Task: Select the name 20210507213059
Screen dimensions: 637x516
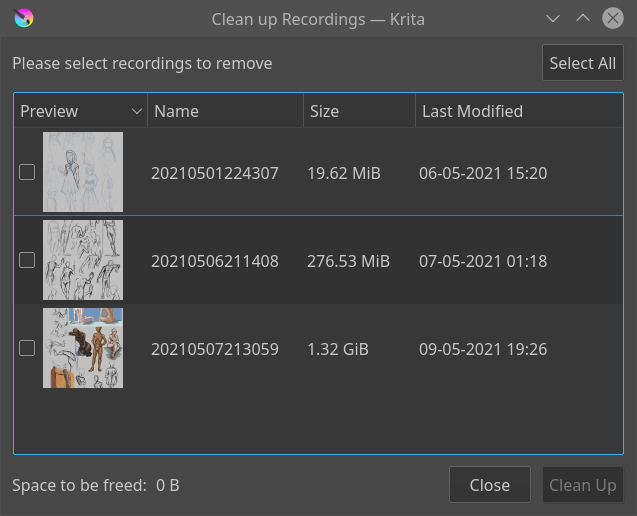Action: tap(214, 349)
